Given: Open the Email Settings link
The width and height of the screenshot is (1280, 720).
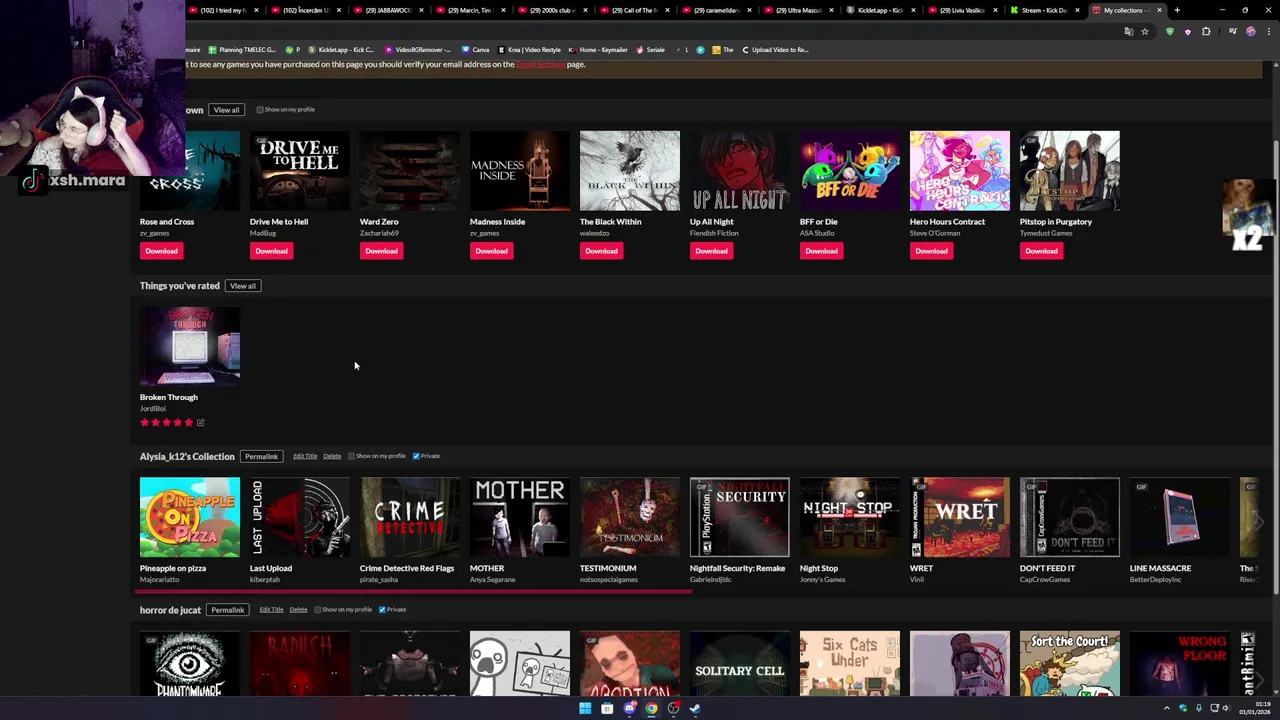Looking at the screenshot, I should click(x=541, y=64).
